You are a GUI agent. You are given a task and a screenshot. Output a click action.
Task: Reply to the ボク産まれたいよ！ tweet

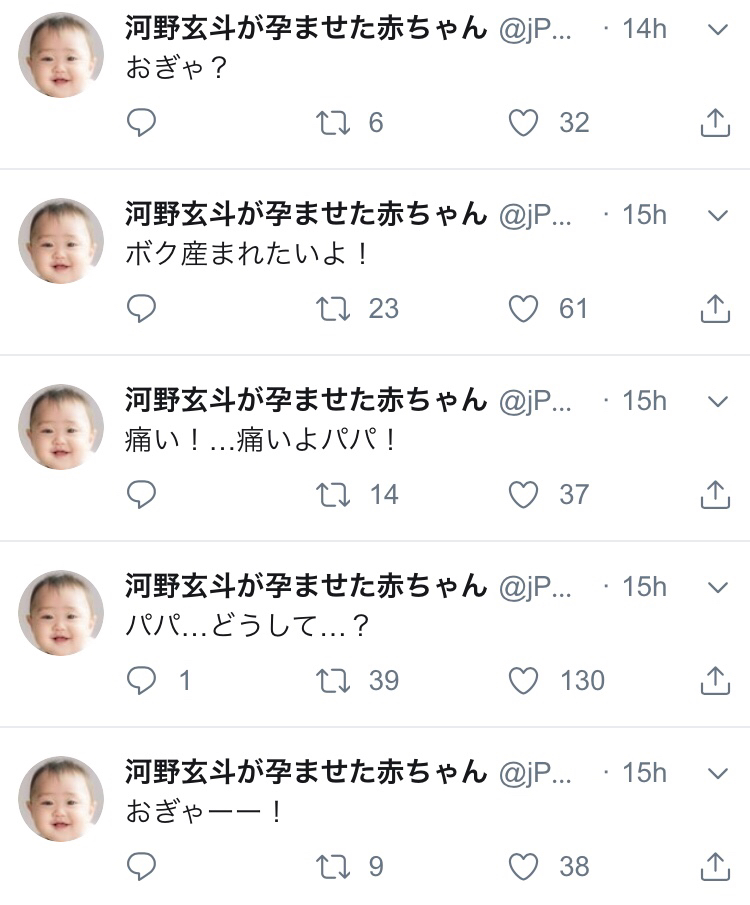click(142, 308)
